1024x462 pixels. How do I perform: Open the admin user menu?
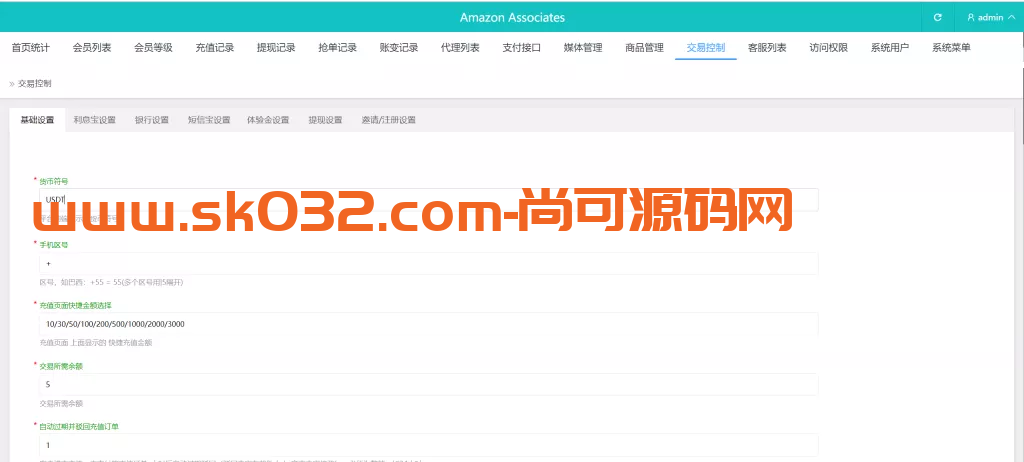click(x=991, y=18)
